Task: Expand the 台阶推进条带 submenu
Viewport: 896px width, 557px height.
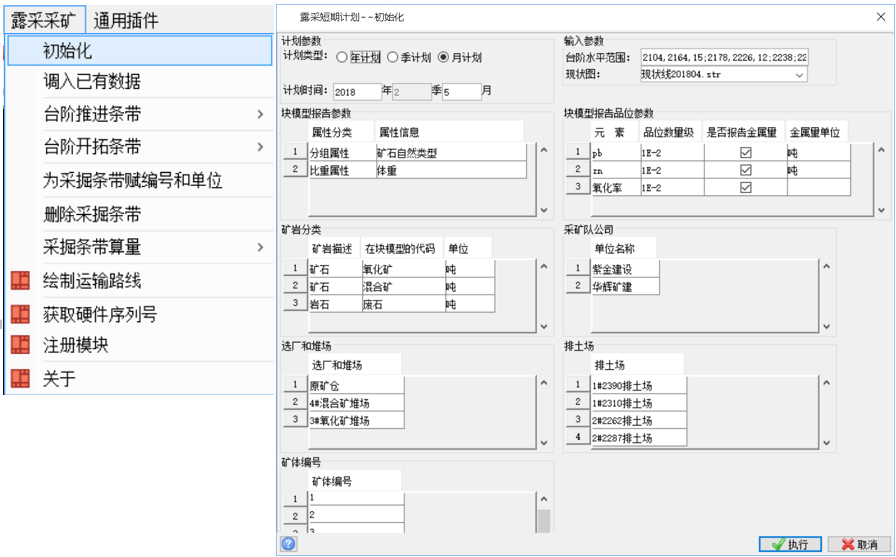Action: [x=260, y=115]
